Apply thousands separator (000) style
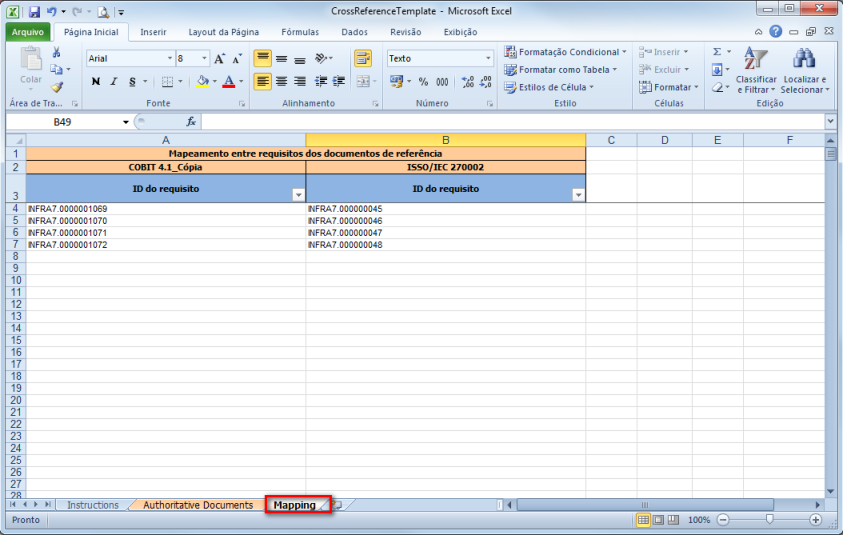 [442, 82]
